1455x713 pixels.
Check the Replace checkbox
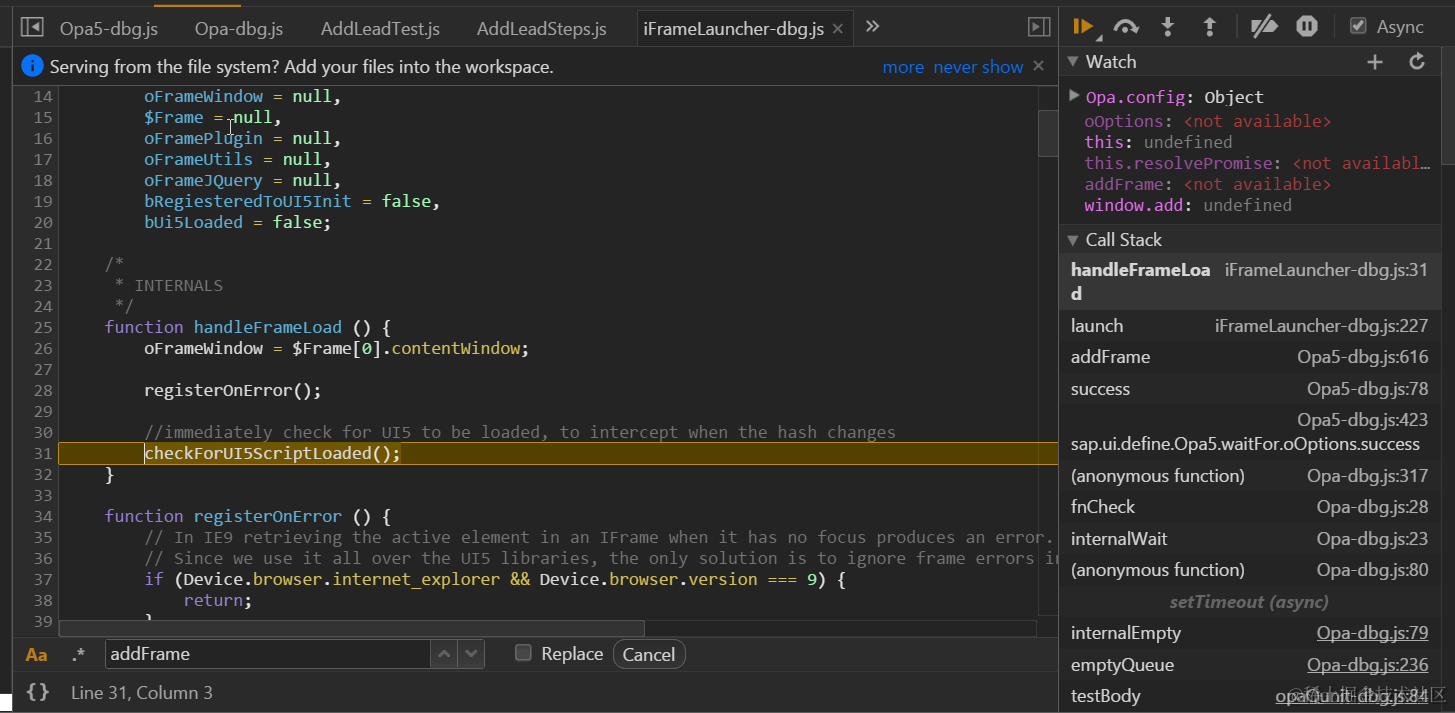pyautogui.click(x=523, y=653)
